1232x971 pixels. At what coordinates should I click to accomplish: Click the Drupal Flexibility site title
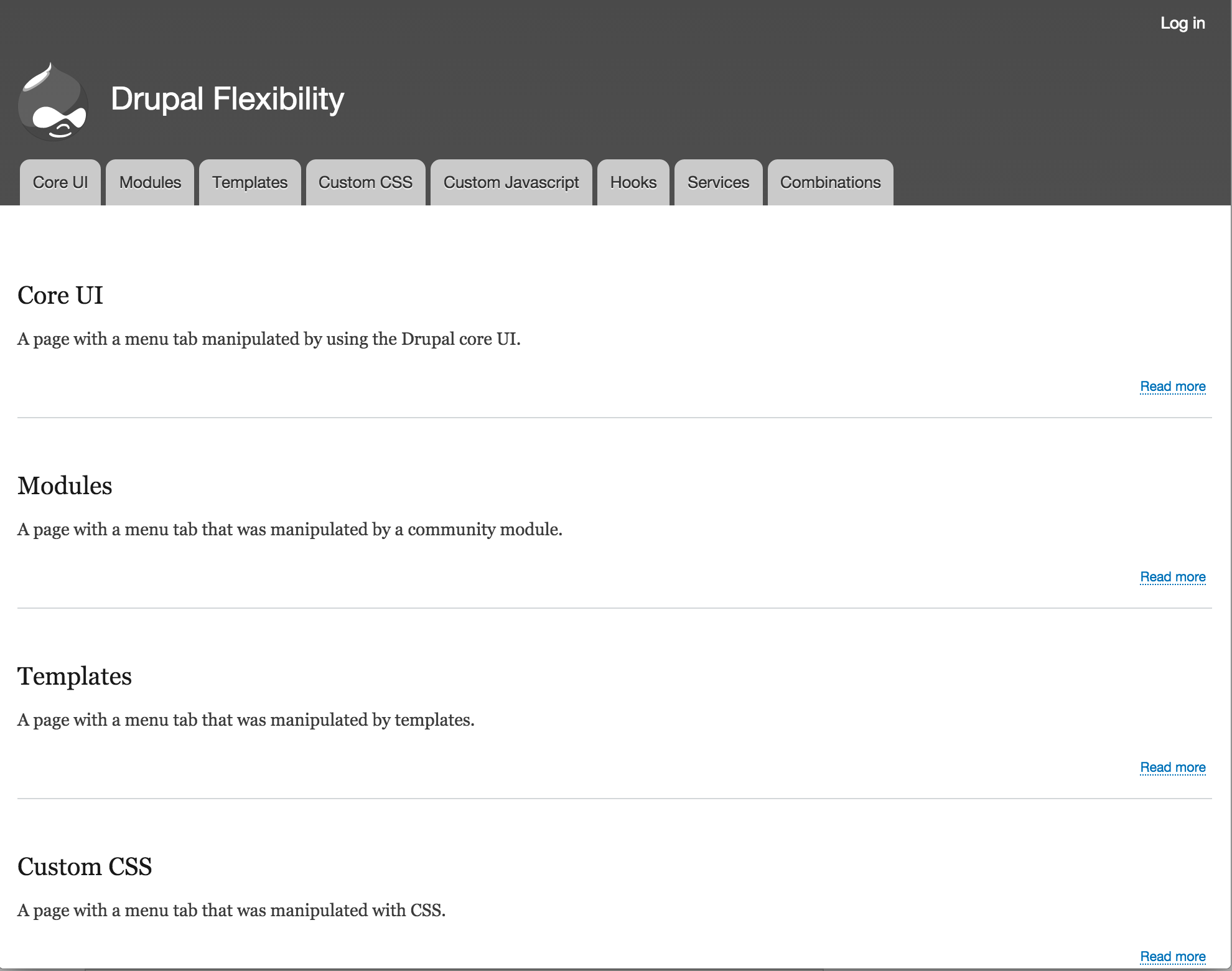coord(228,98)
